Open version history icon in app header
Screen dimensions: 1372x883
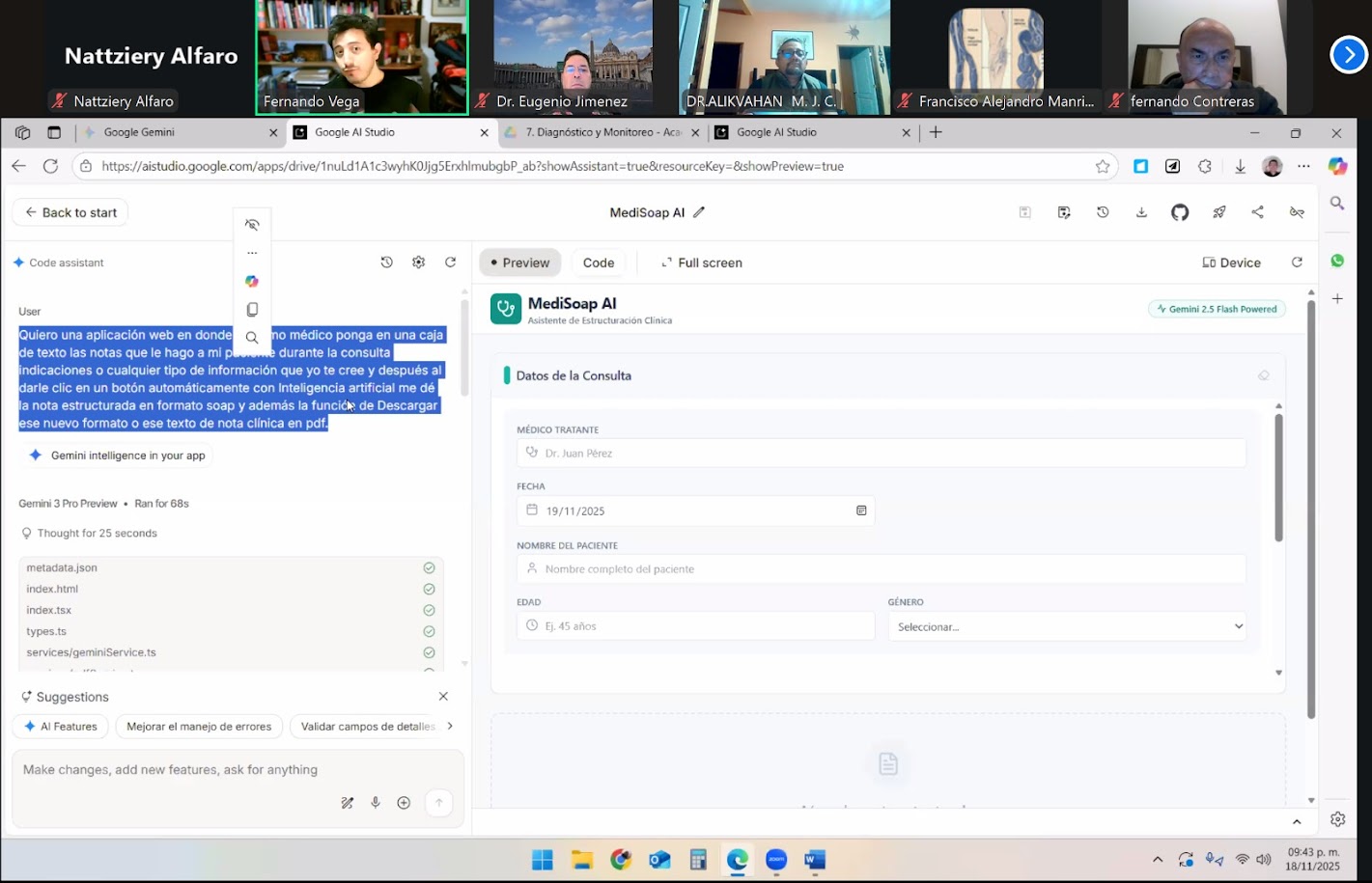coord(1103,212)
